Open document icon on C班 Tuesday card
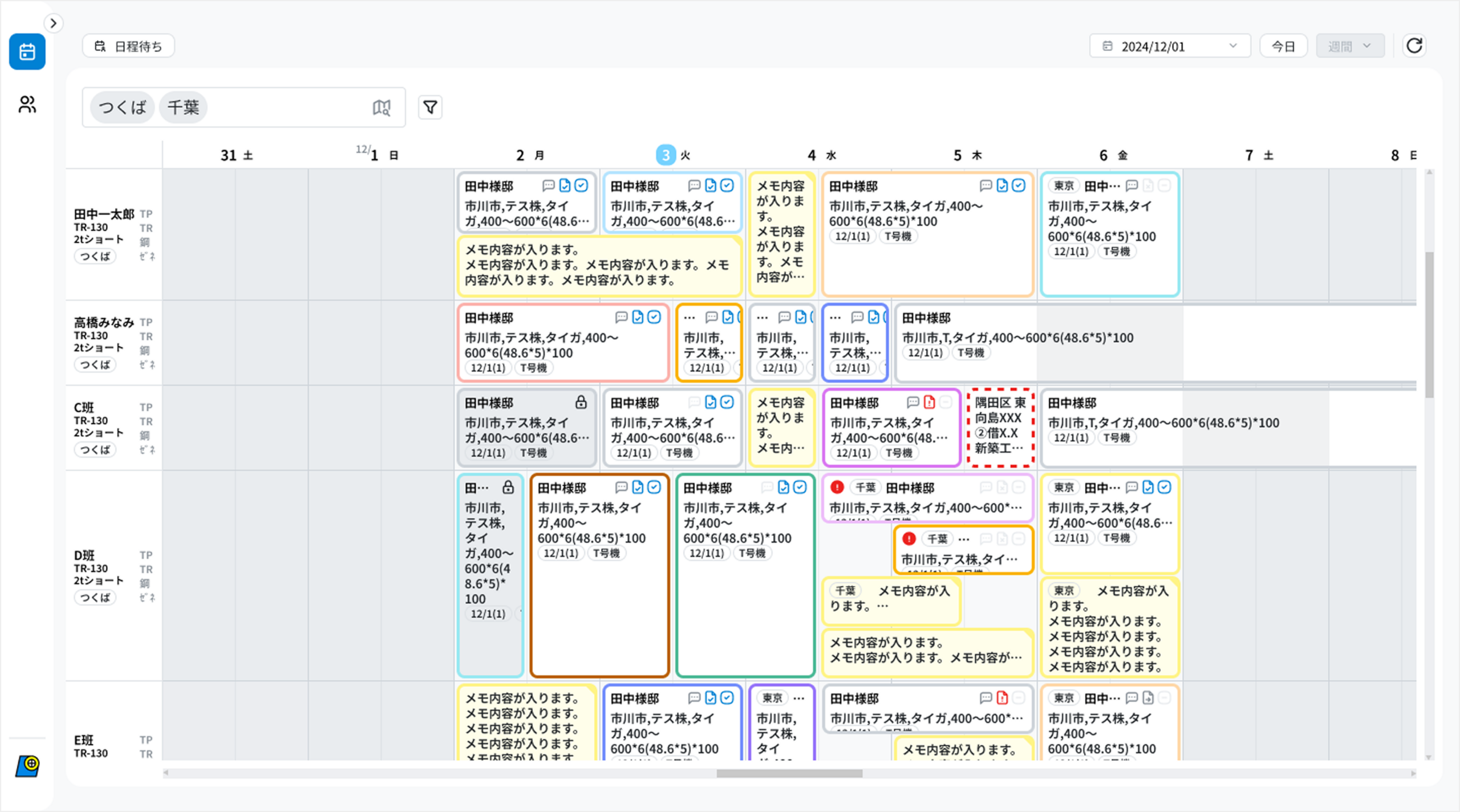 (711, 402)
